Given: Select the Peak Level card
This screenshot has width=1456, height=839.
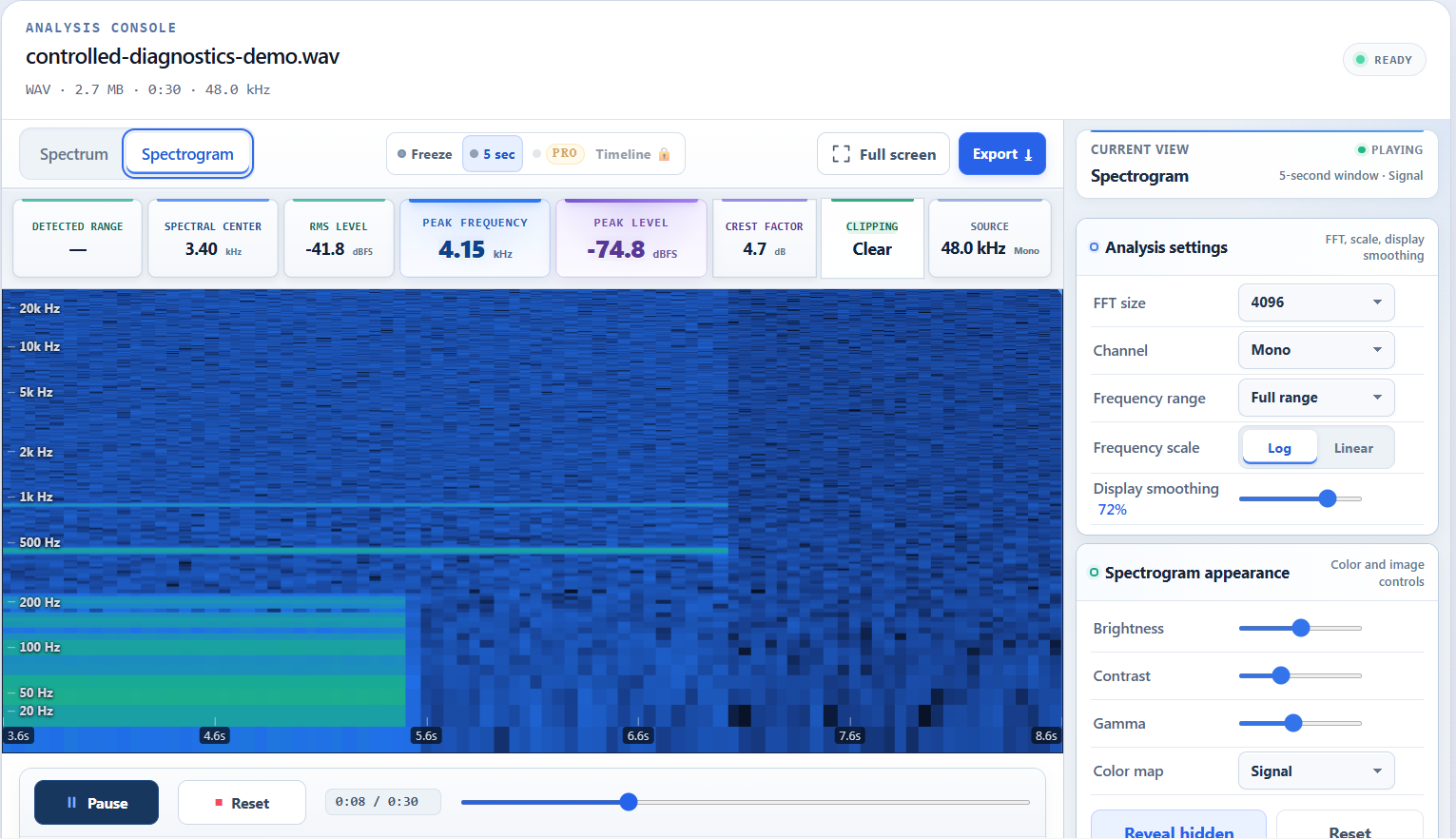Looking at the screenshot, I should pyautogui.click(x=631, y=239).
